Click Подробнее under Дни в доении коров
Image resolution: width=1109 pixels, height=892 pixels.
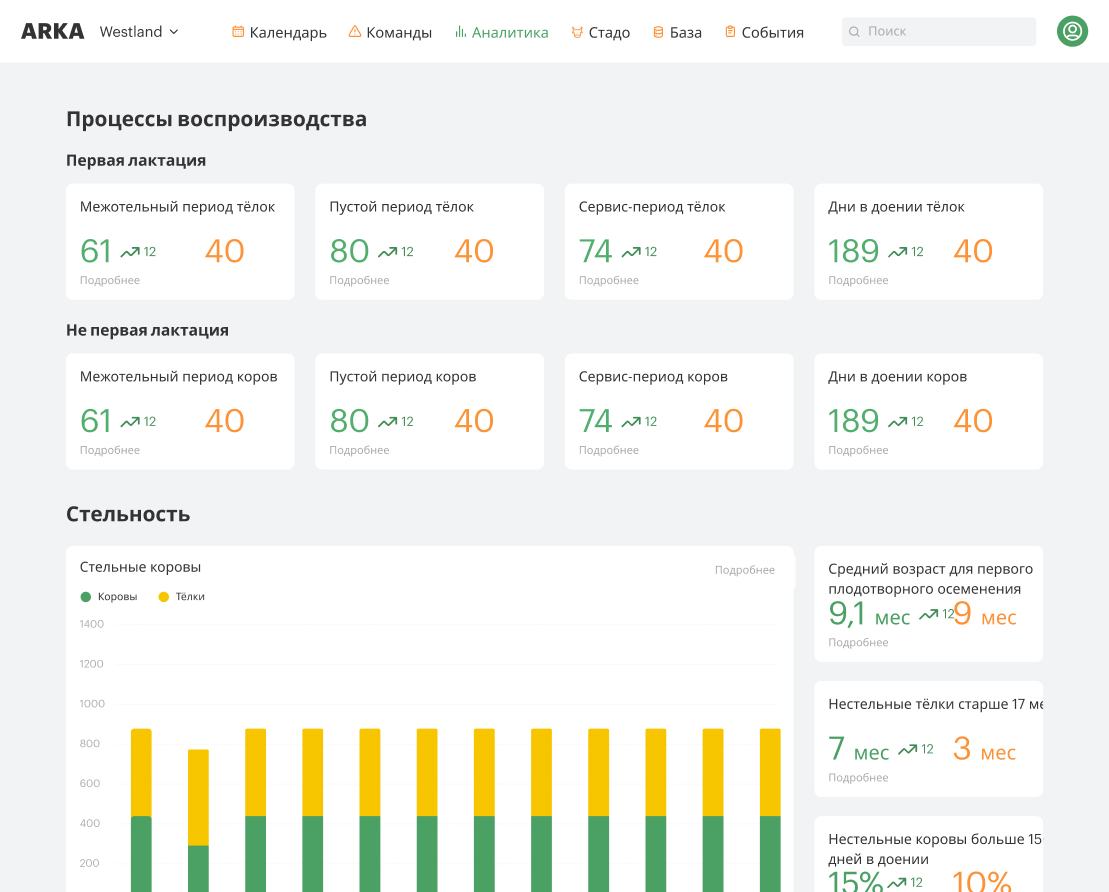pyautogui.click(x=858, y=451)
